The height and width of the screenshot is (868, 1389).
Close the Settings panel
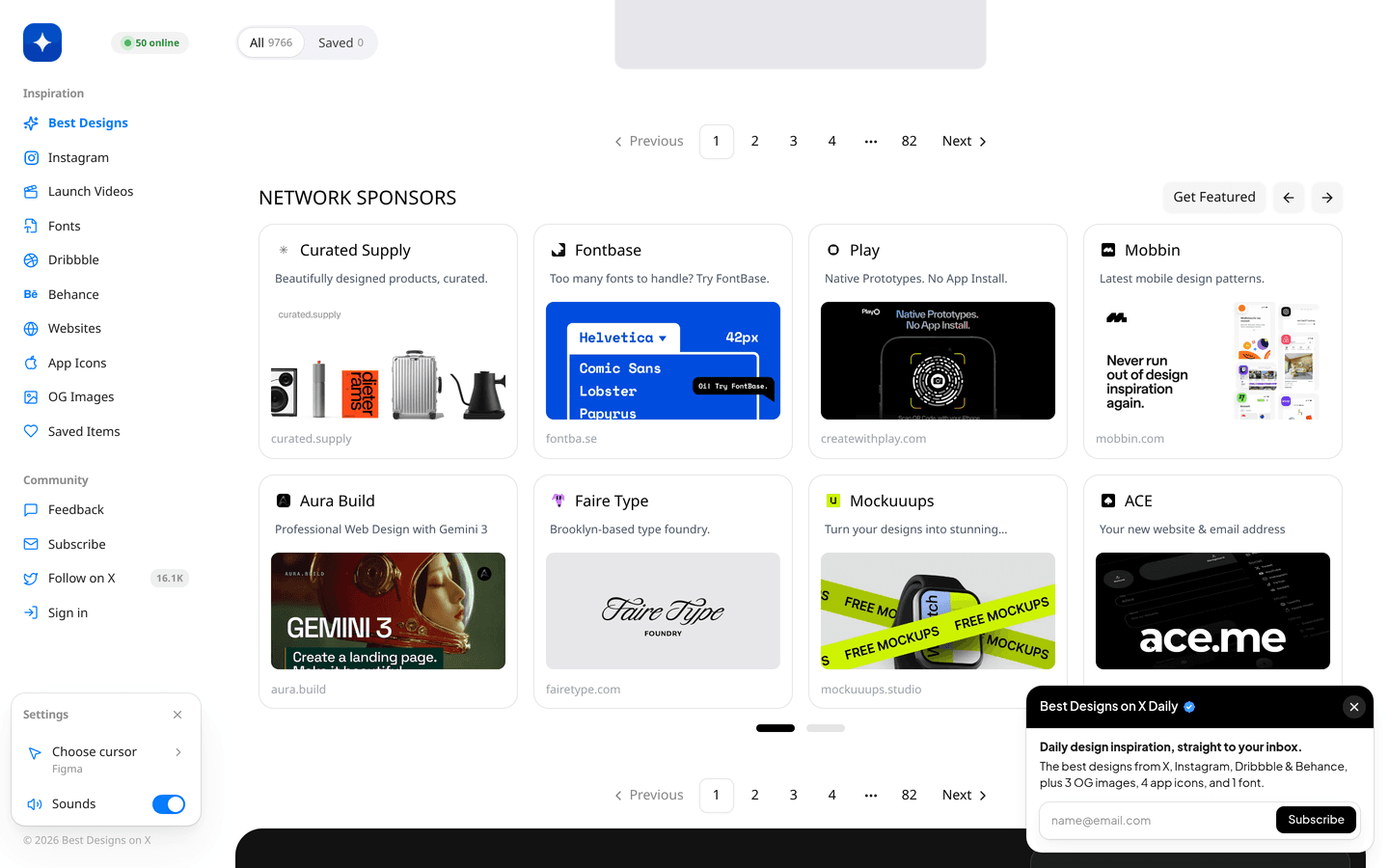(x=177, y=715)
